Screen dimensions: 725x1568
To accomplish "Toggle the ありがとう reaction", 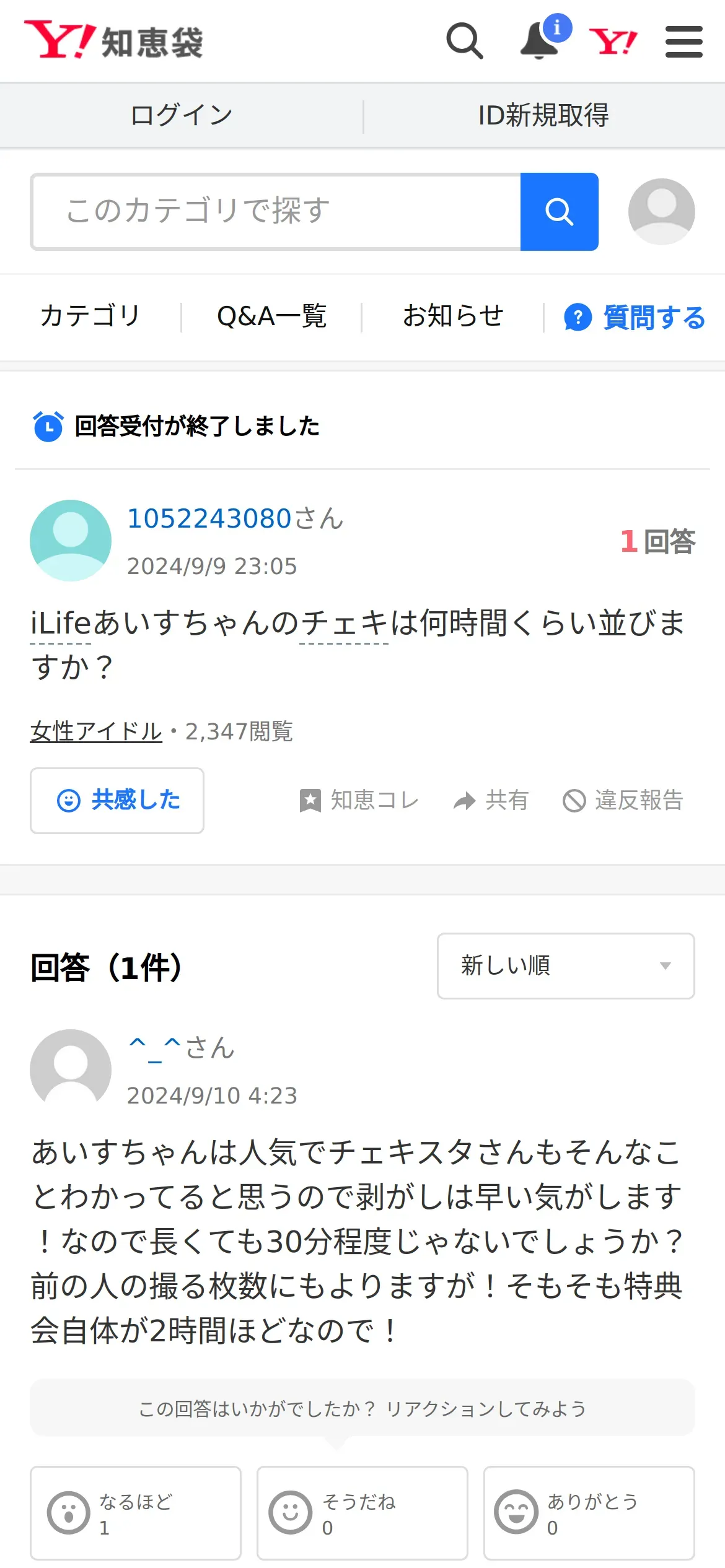I will coord(589,1512).
